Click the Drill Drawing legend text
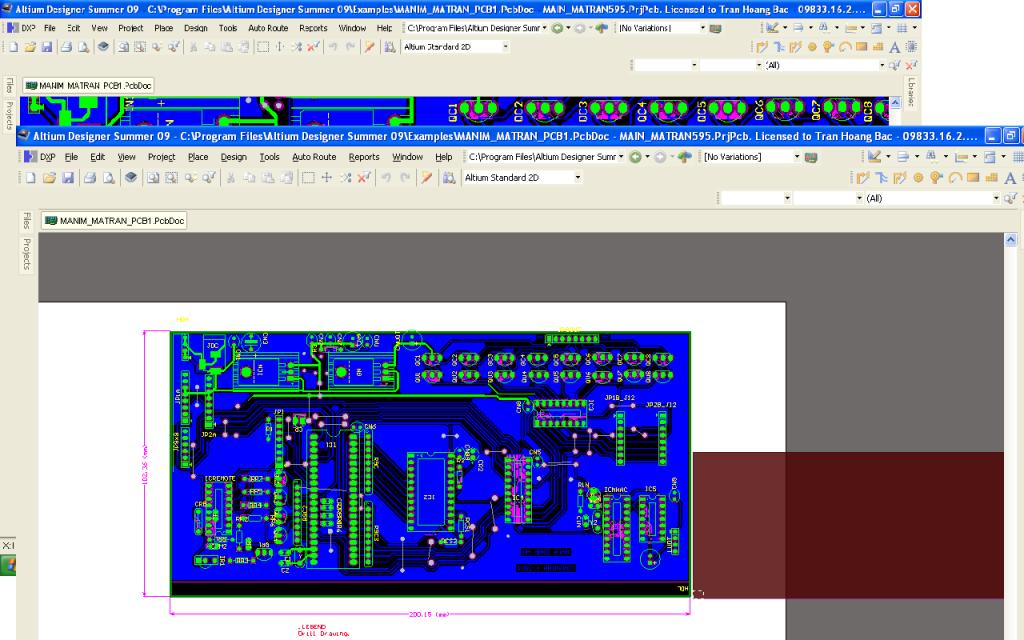This screenshot has height=640, width=1024. point(323,633)
